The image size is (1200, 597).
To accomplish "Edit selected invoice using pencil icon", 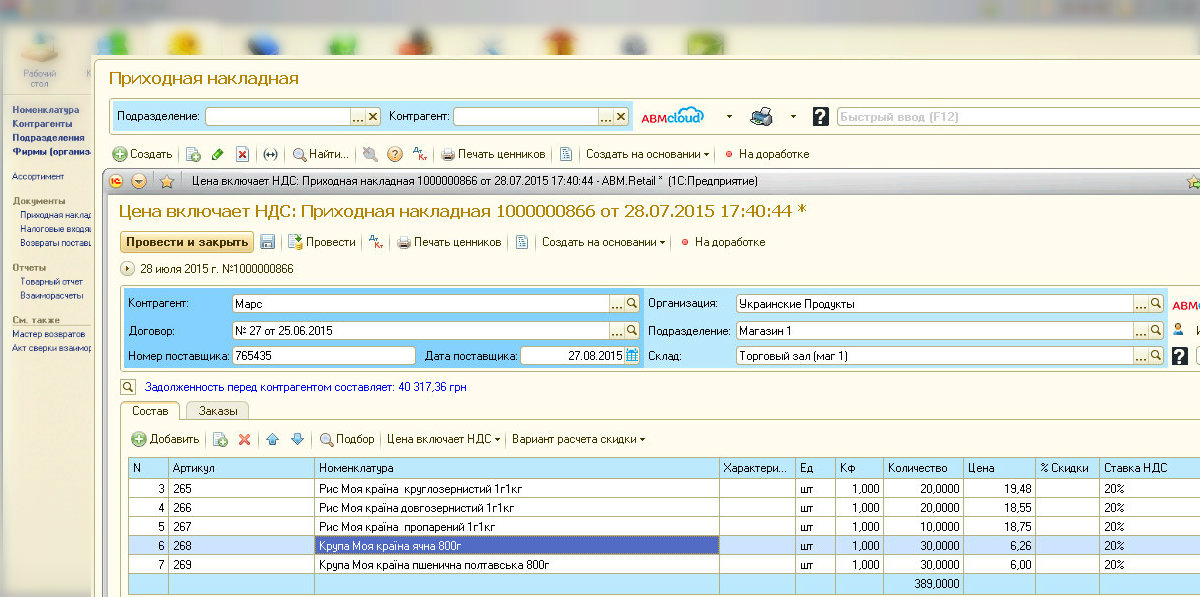I will [x=216, y=153].
